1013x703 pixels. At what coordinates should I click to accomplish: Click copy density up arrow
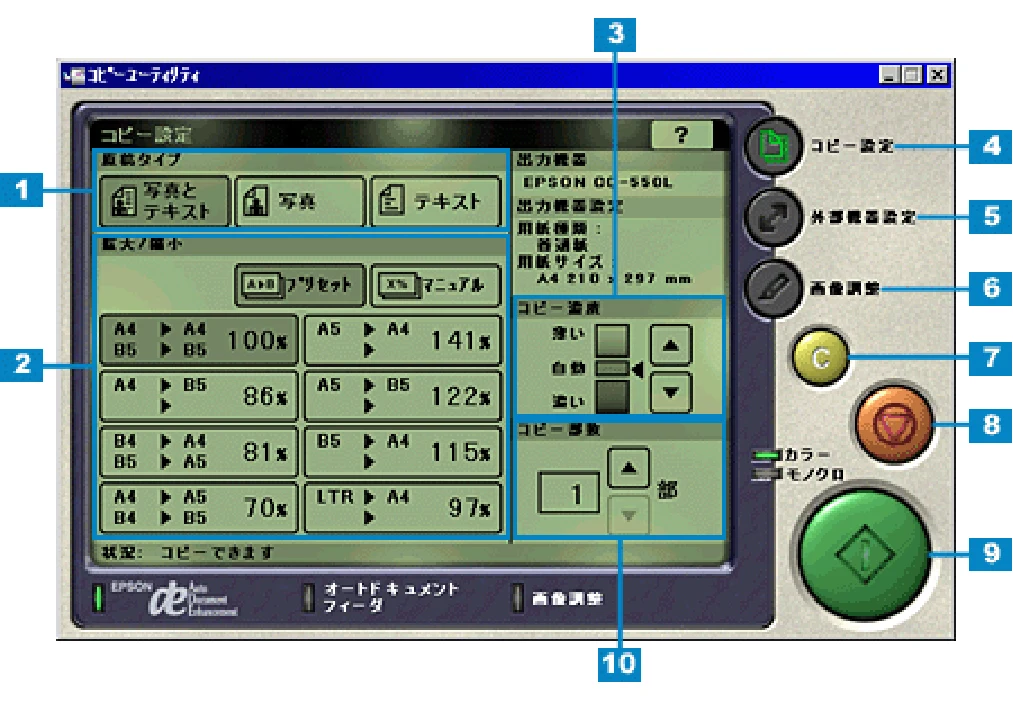[x=671, y=345]
